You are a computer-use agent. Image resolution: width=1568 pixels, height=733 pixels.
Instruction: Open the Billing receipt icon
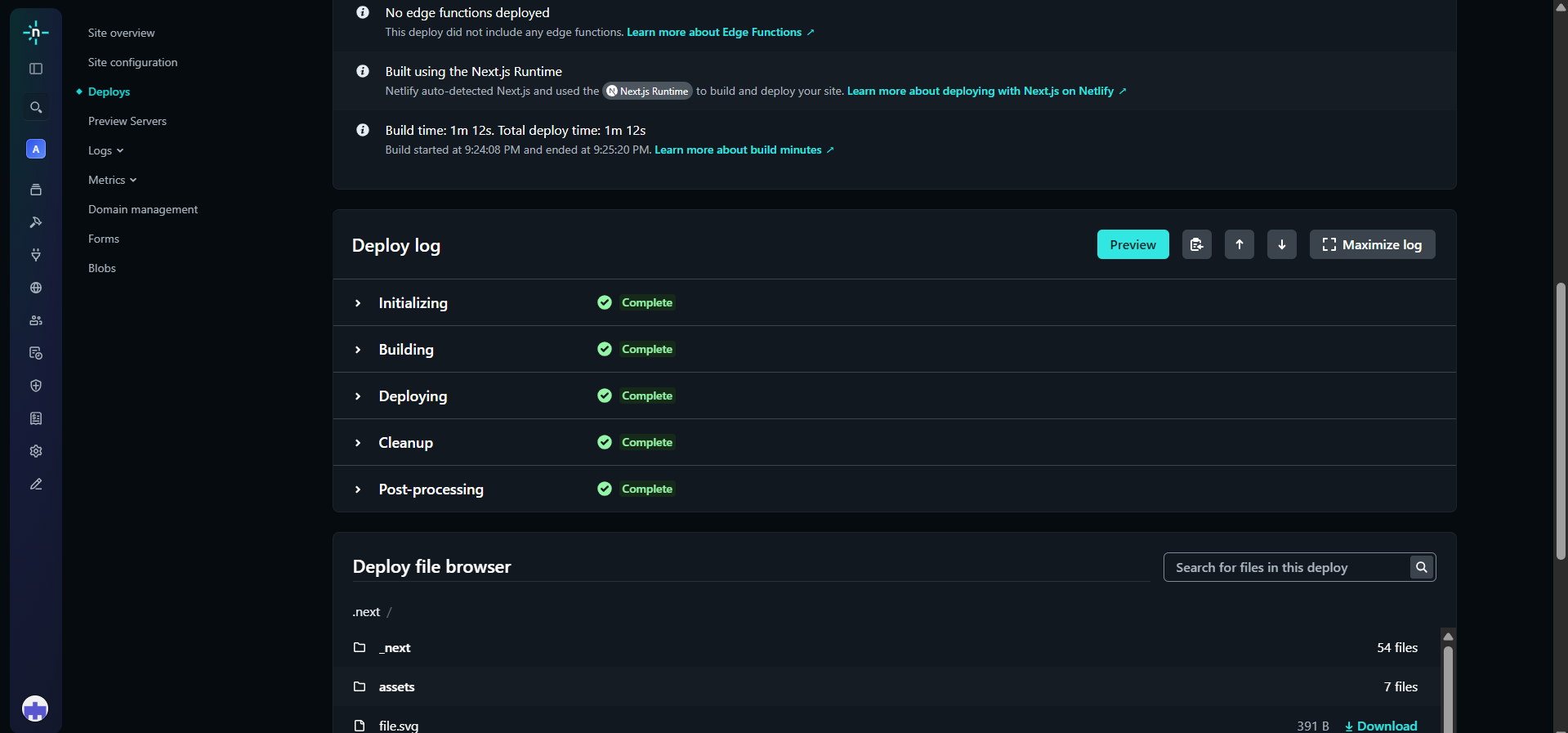tap(36, 418)
